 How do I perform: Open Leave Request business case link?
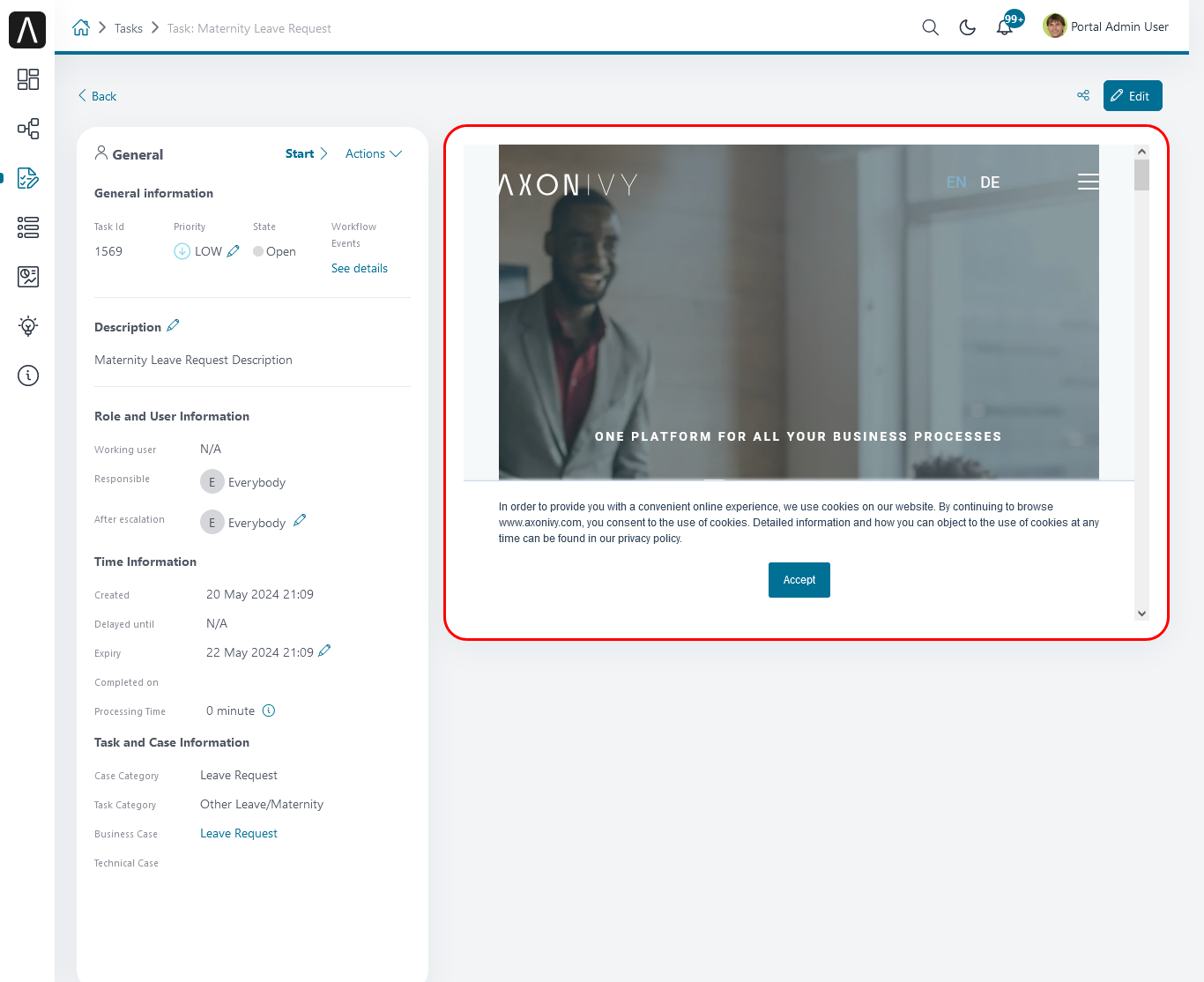click(239, 833)
